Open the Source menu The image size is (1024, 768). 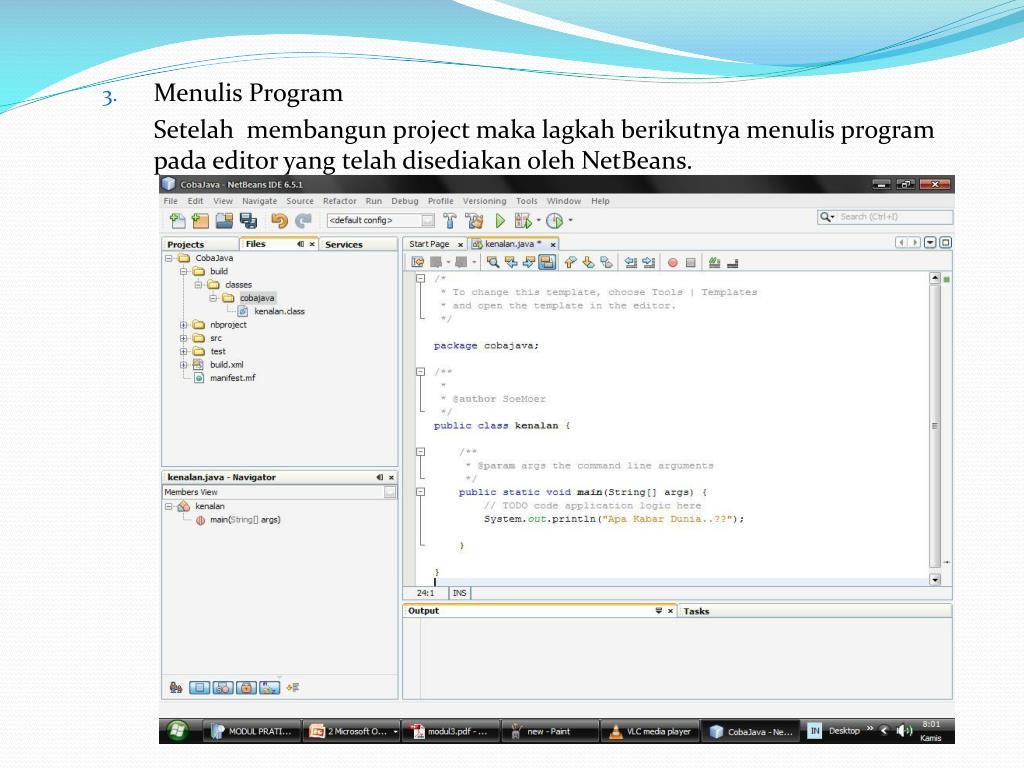(x=300, y=201)
